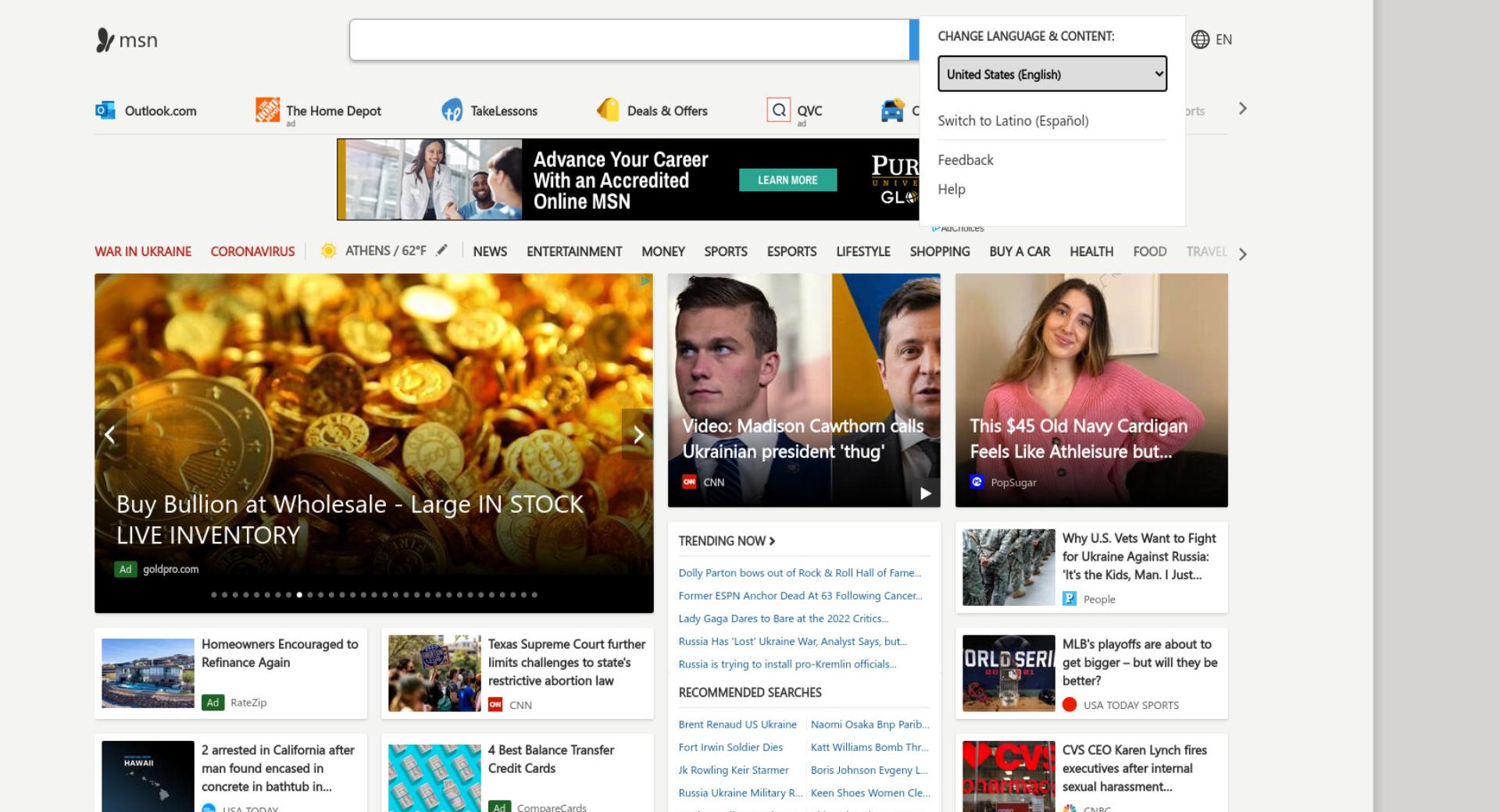This screenshot has height=812, width=1500.
Task: Open the SPORTS category
Action: pyautogui.click(x=726, y=251)
